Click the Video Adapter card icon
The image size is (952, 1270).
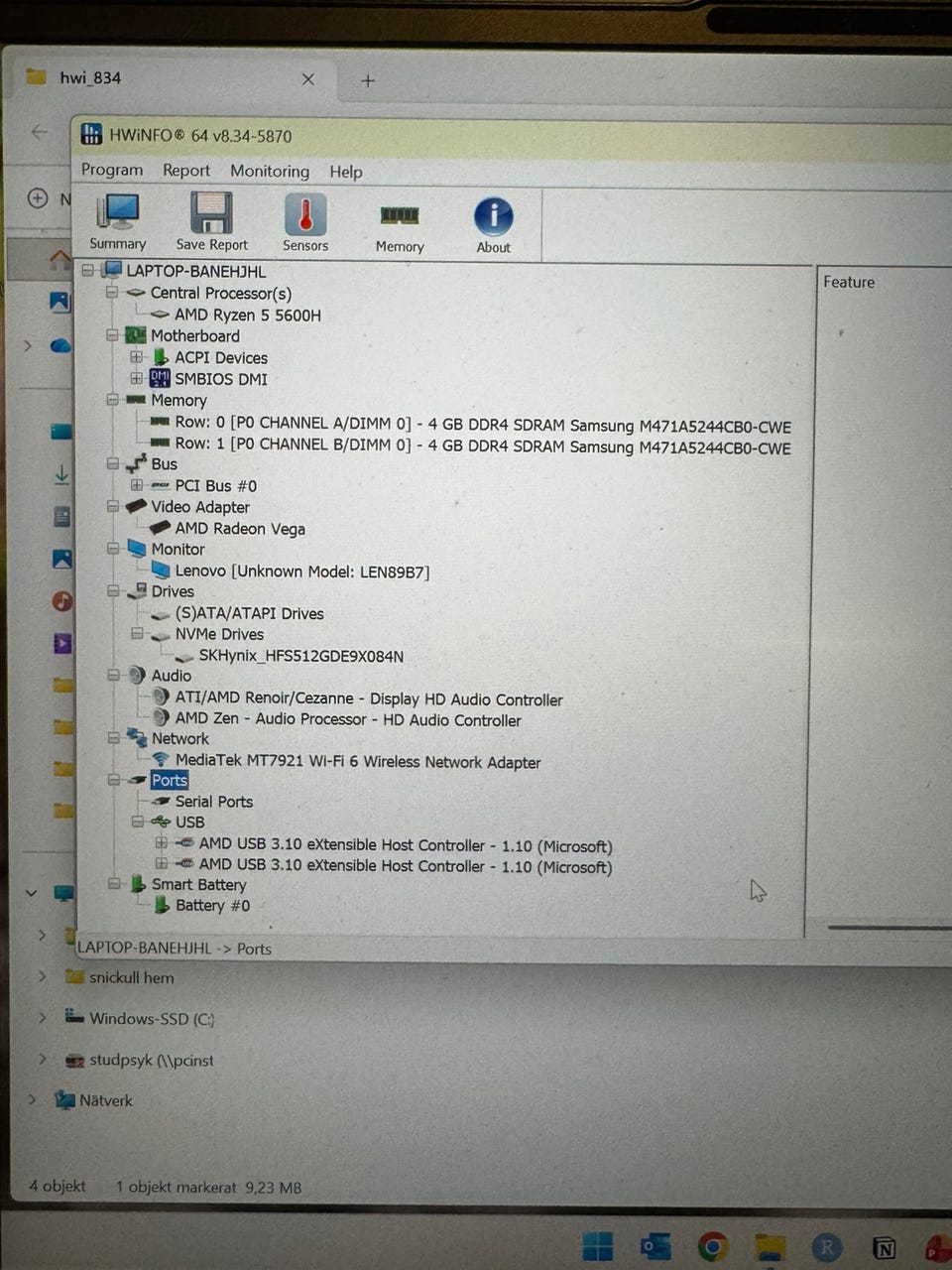[137, 507]
